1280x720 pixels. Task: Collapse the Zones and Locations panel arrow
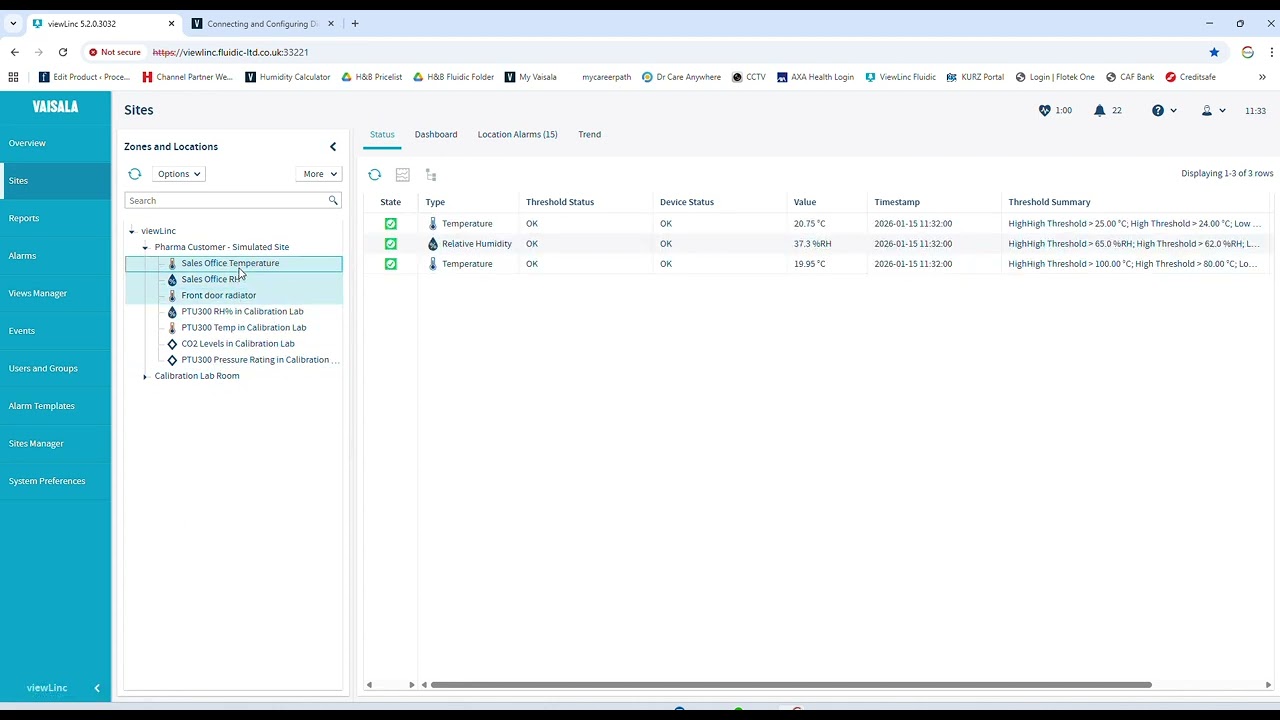(x=333, y=147)
